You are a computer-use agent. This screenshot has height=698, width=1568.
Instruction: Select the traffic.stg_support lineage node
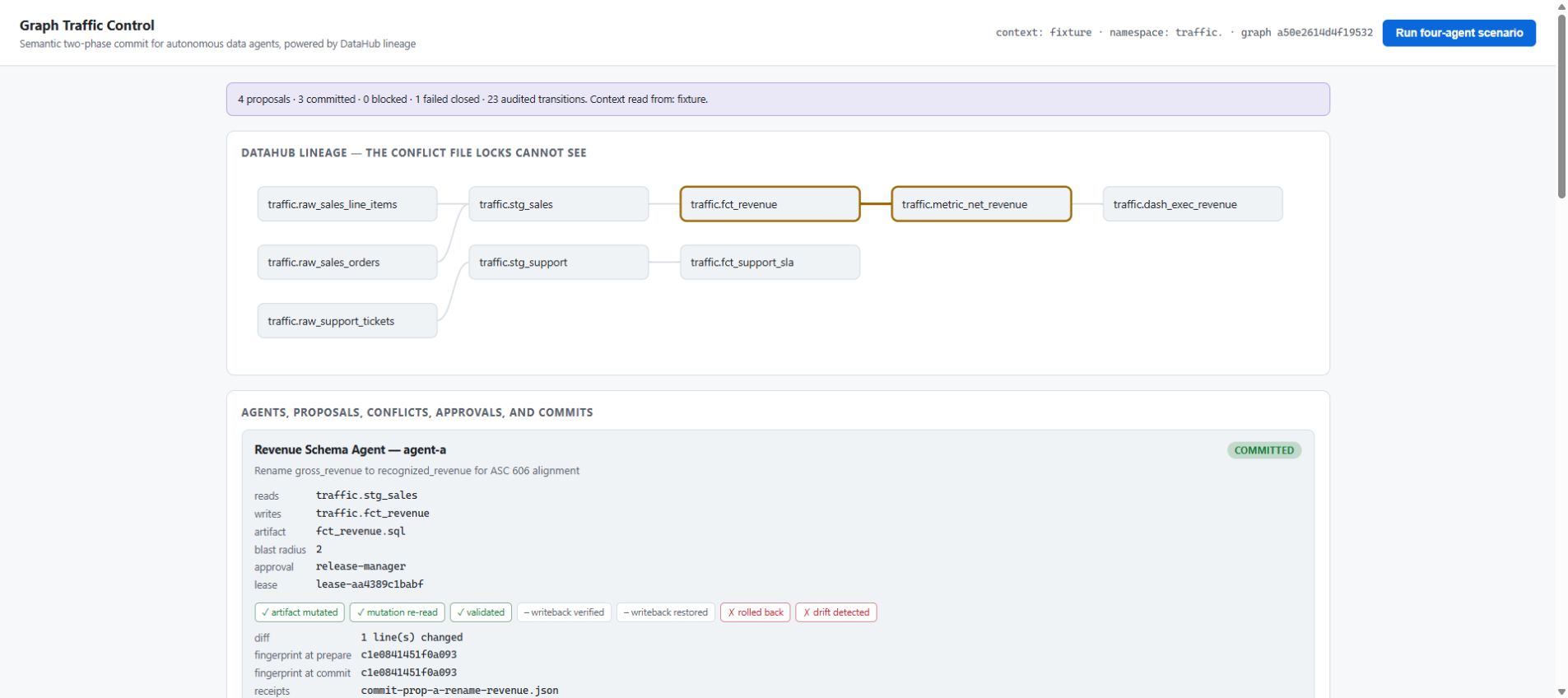pyautogui.click(x=559, y=263)
